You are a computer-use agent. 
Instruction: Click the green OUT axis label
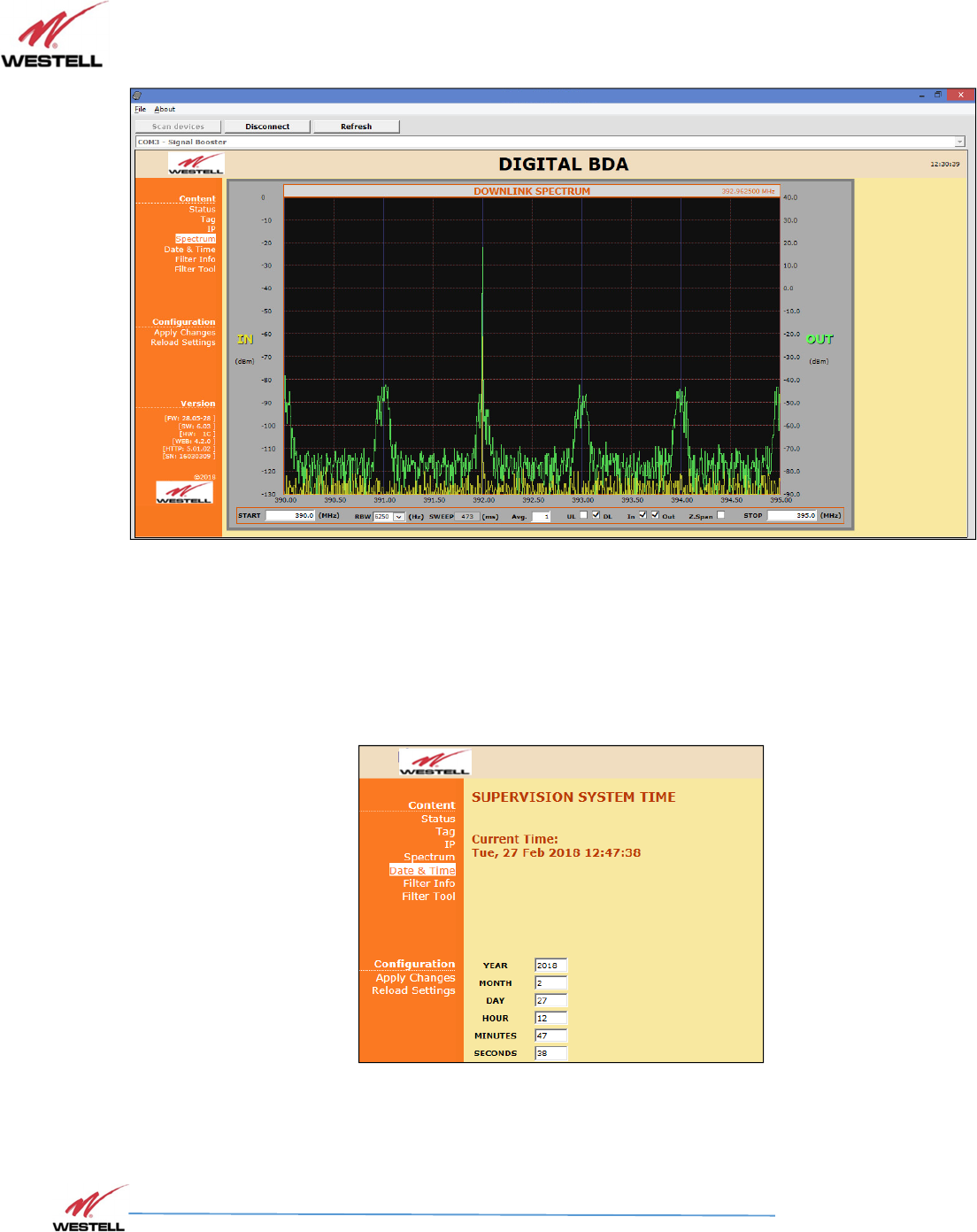coord(819,339)
